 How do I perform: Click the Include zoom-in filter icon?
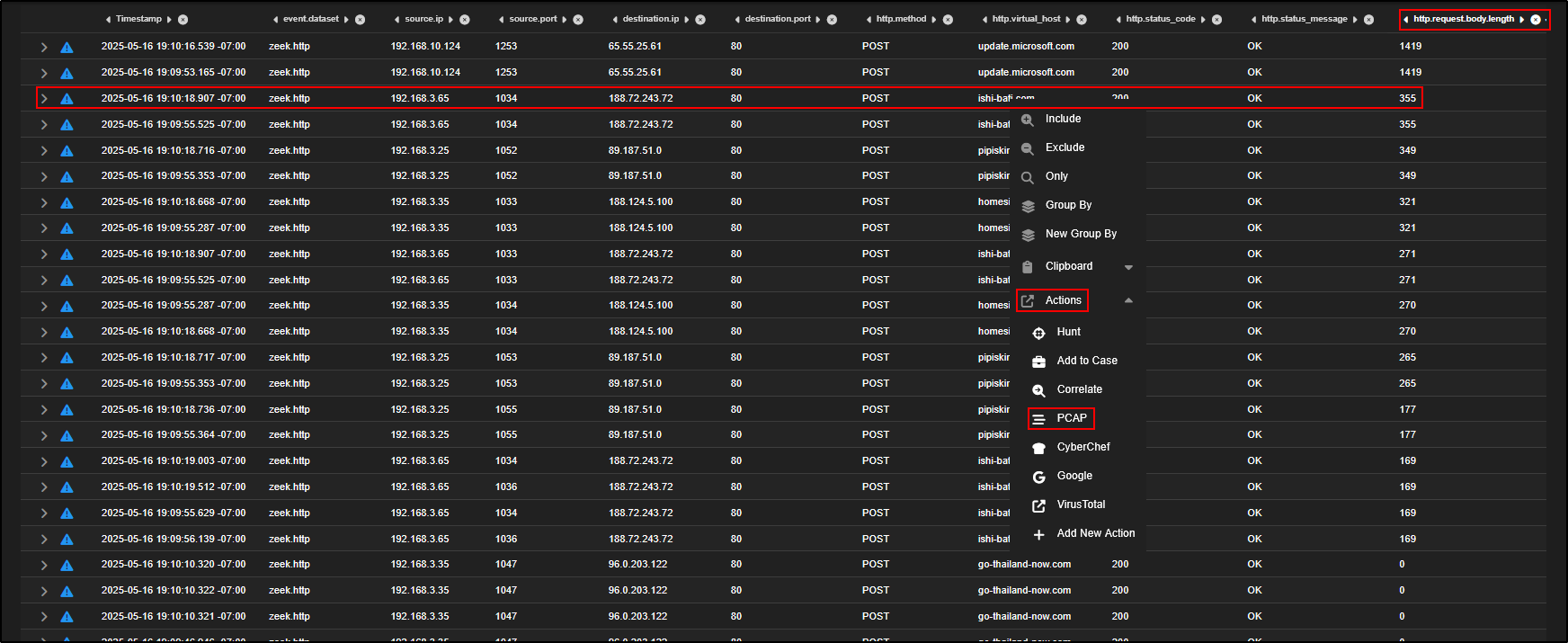(x=1028, y=120)
